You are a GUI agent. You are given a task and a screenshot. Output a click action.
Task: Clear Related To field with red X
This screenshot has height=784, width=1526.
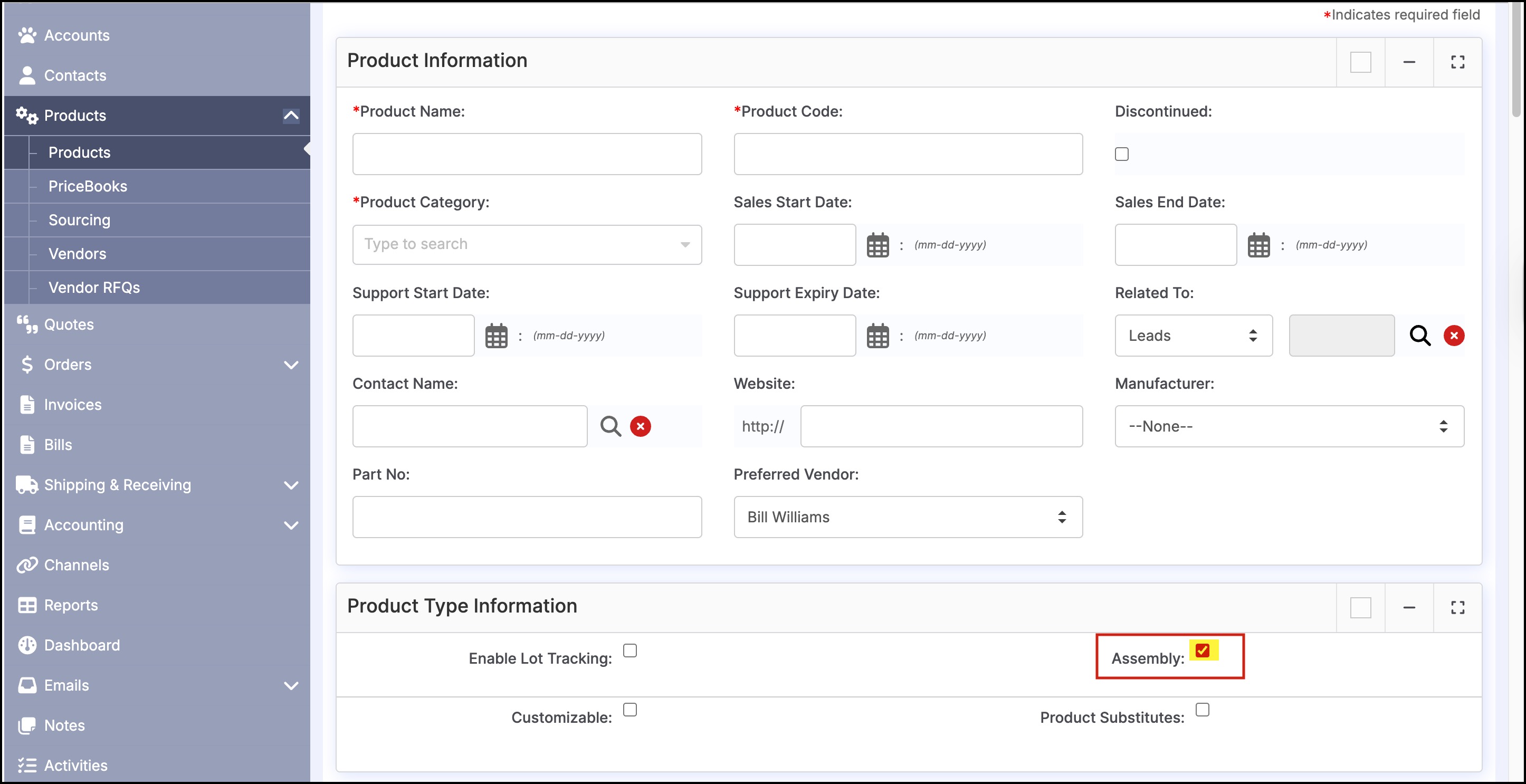[1454, 336]
